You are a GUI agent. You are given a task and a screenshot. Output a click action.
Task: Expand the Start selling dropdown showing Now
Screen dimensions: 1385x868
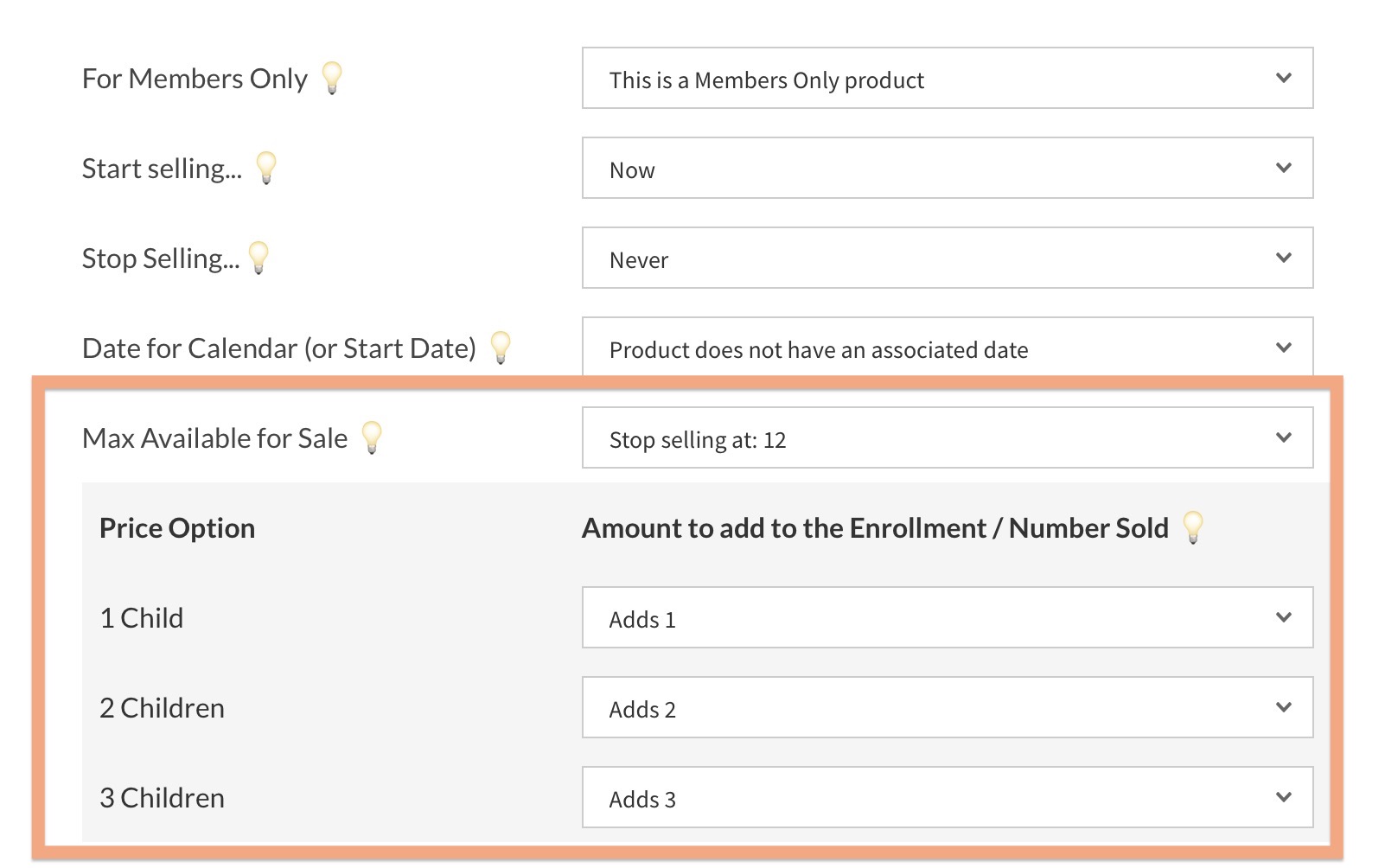tap(947, 169)
